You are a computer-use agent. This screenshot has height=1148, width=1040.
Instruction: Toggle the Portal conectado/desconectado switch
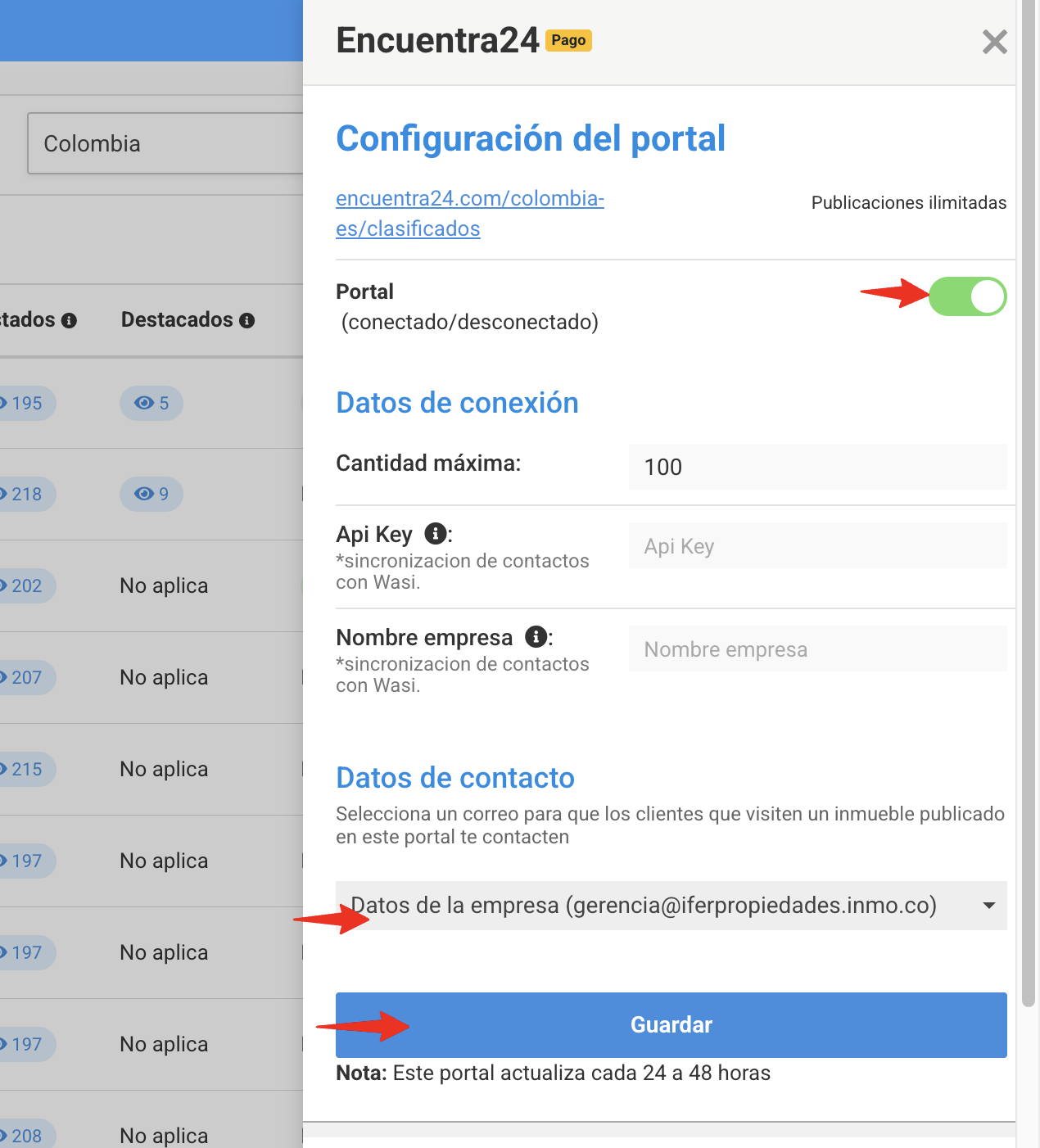(967, 296)
